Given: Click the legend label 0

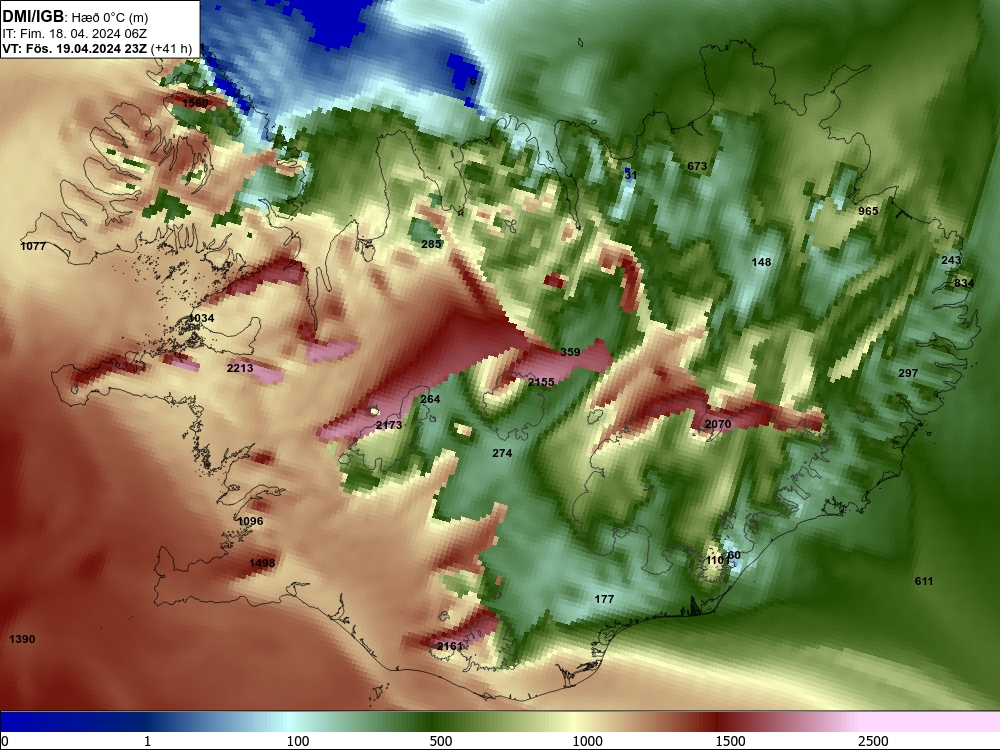Looking at the screenshot, I should (5, 741).
